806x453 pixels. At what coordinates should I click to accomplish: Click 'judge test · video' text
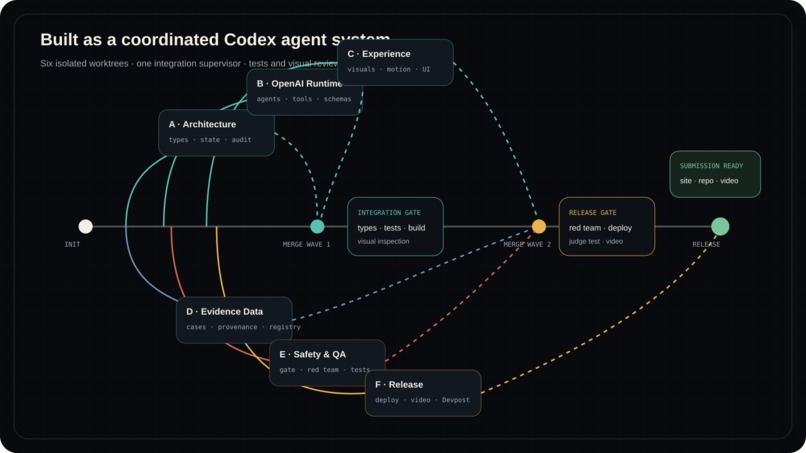(596, 241)
